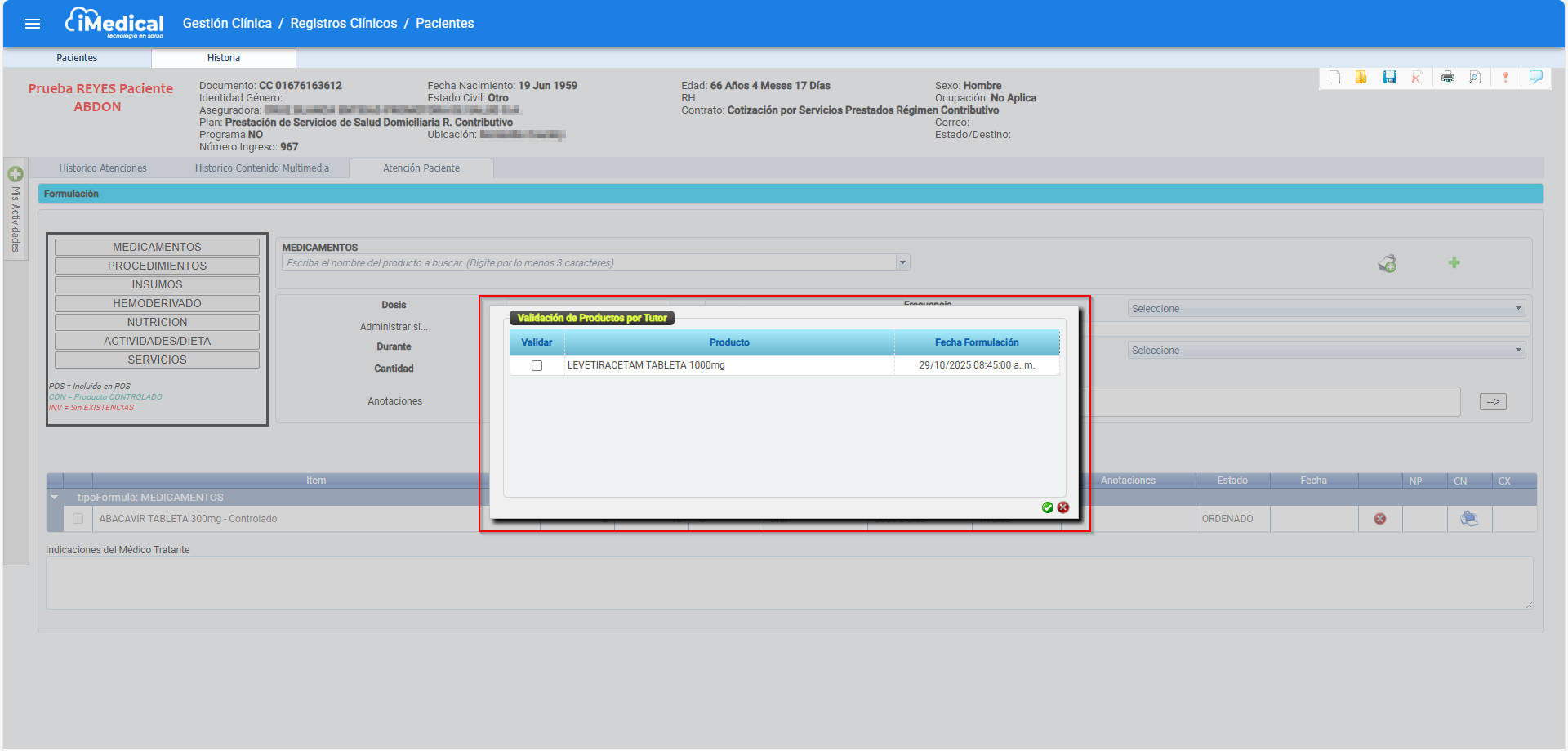Check the Validar box for LEVETIRACETAM TABLETA

click(x=537, y=365)
